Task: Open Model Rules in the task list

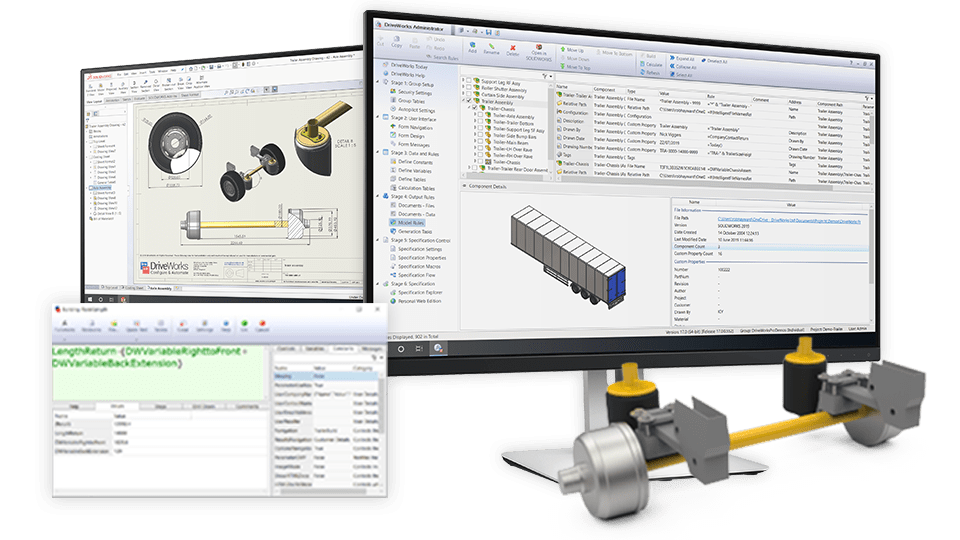Action: click(x=414, y=221)
